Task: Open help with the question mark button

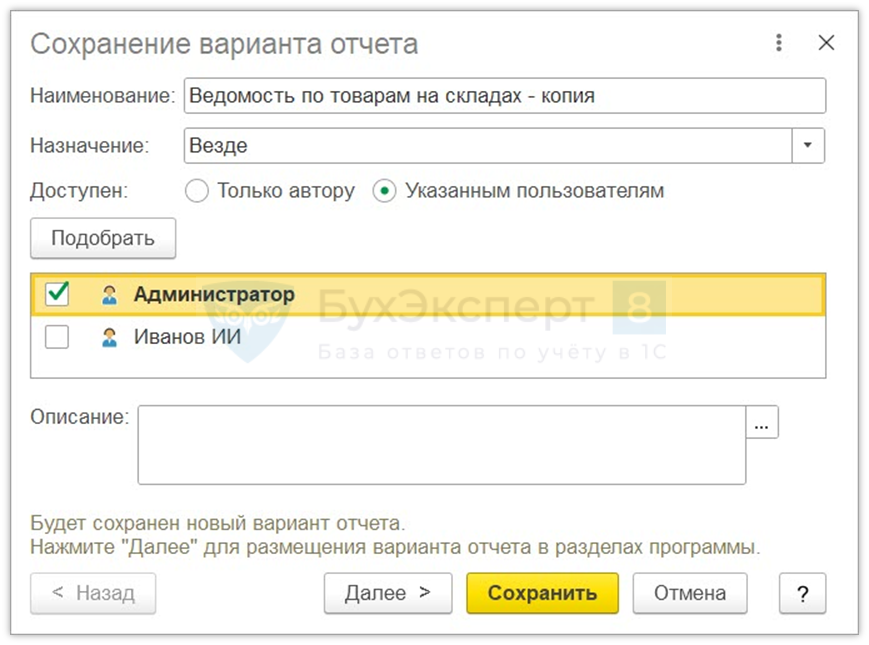Action: (x=802, y=593)
